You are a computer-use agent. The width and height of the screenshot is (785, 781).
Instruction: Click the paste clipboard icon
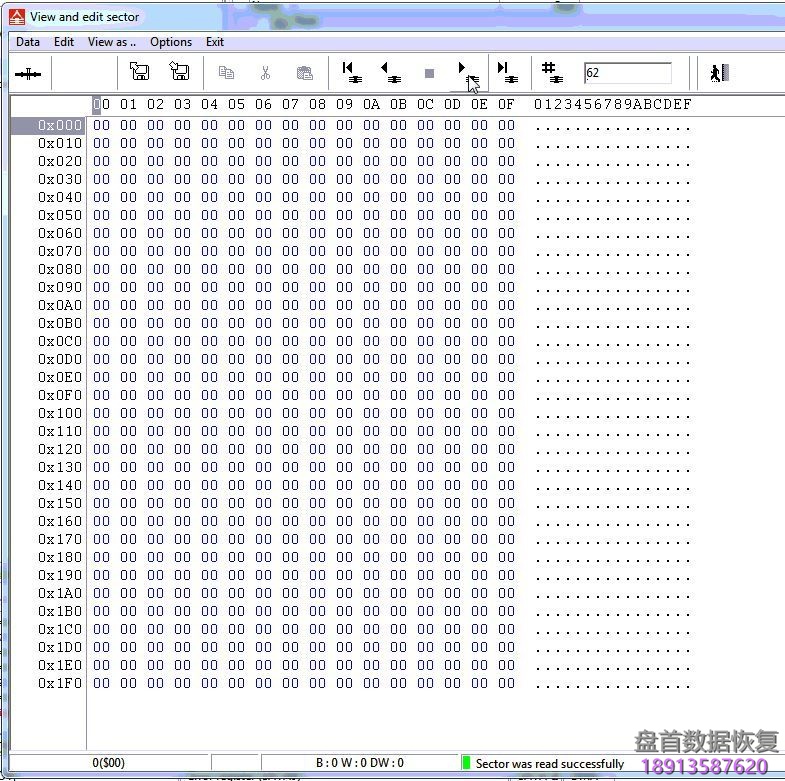(x=304, y=73)
